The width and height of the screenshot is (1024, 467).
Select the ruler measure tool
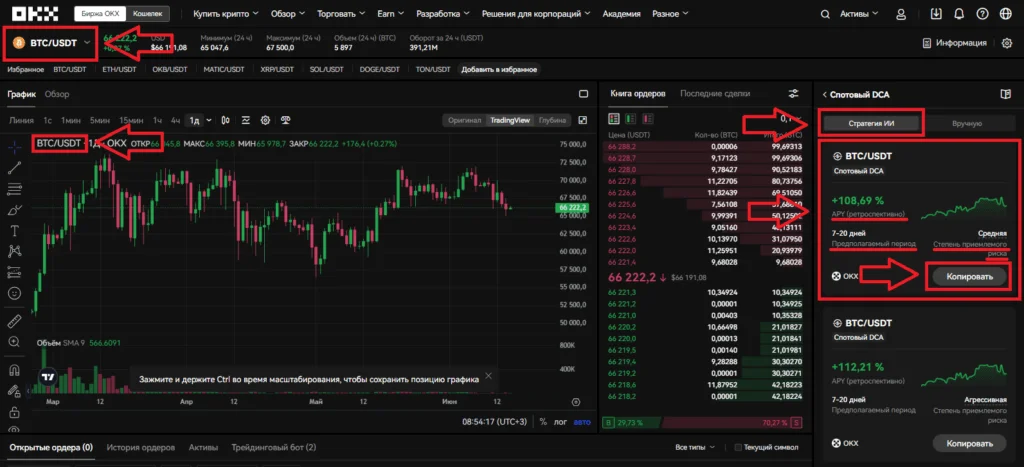(x=14, y=321)
